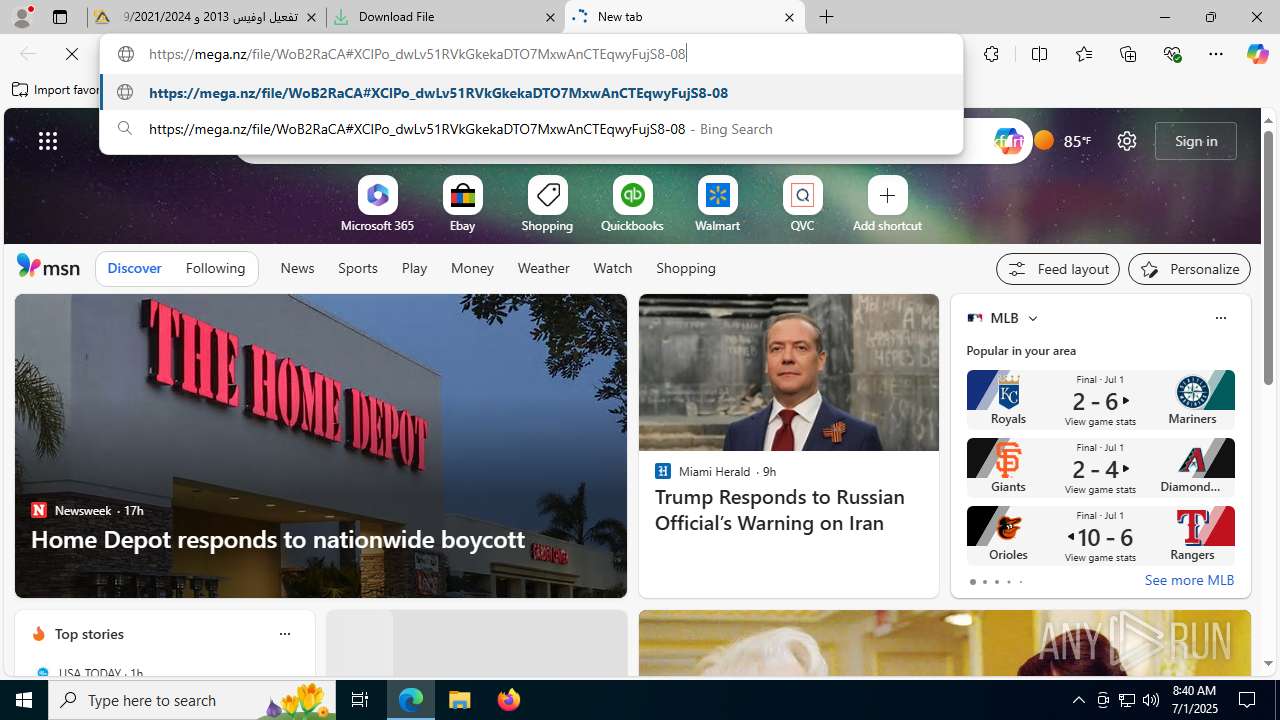This screenshot has height=720, width=1280.
Task: Open the Microsoft 365 shortcut
Action: [377, 206]
